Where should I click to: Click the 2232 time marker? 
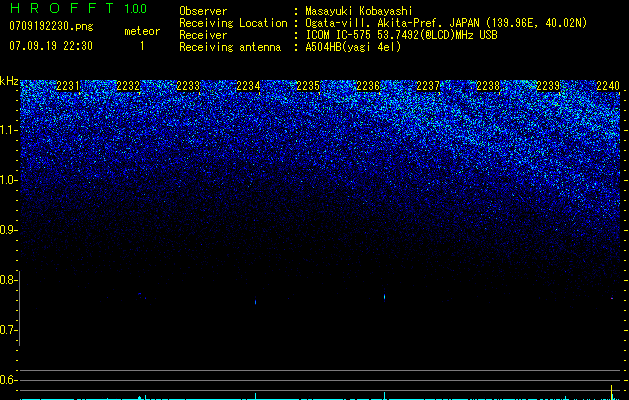128,86
